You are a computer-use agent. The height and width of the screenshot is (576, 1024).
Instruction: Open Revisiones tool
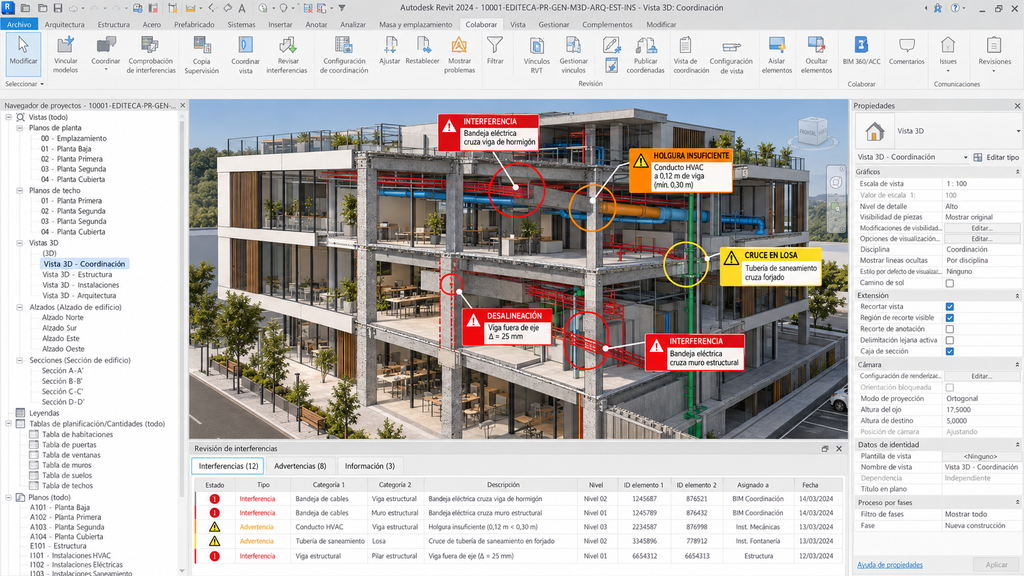(995, 52)
